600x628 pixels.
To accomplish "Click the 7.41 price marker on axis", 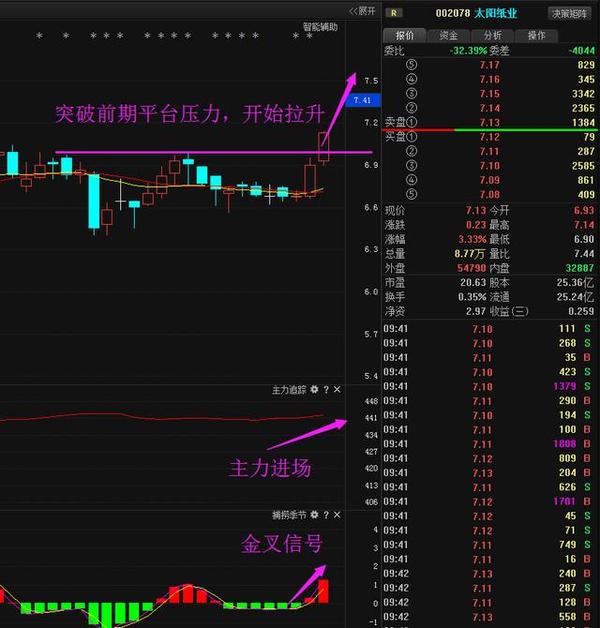I will point(368,100).
